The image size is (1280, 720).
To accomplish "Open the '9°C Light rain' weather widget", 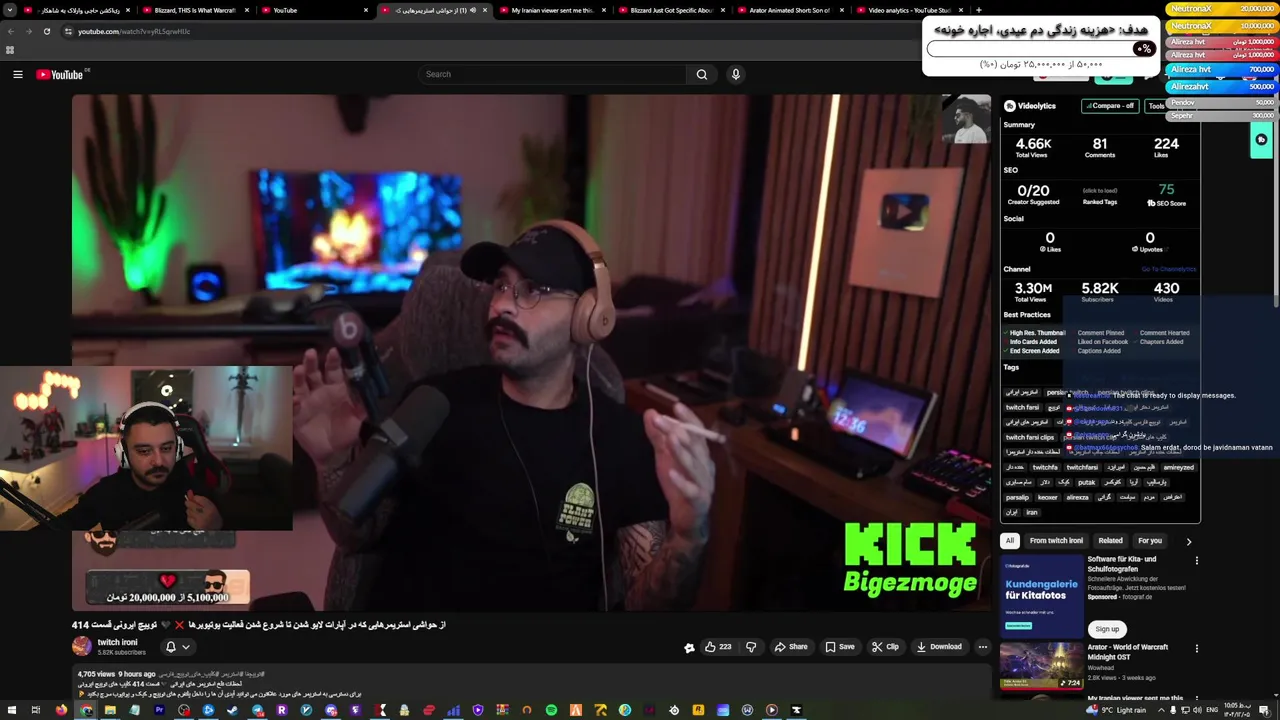I will pyautogui.click(x=1118, y=710).
